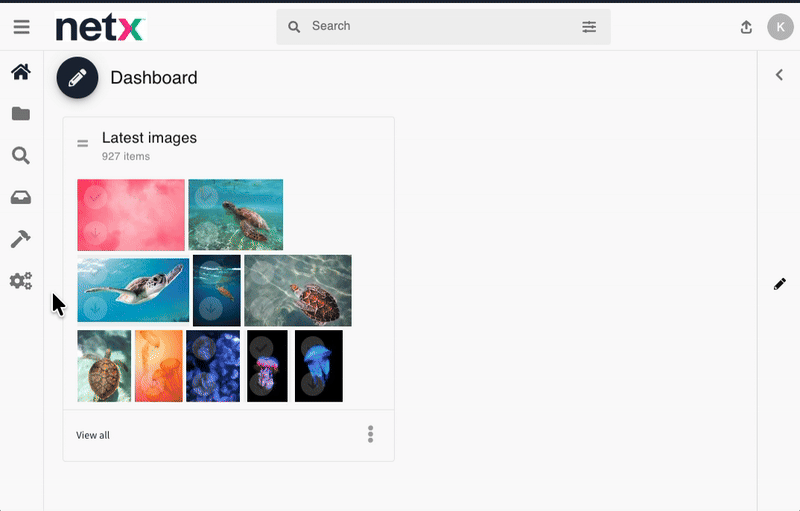This screenshot has width=800, height=511.
Task: Open the hammer Tools section in the sidebar
Action: (21, 239)
